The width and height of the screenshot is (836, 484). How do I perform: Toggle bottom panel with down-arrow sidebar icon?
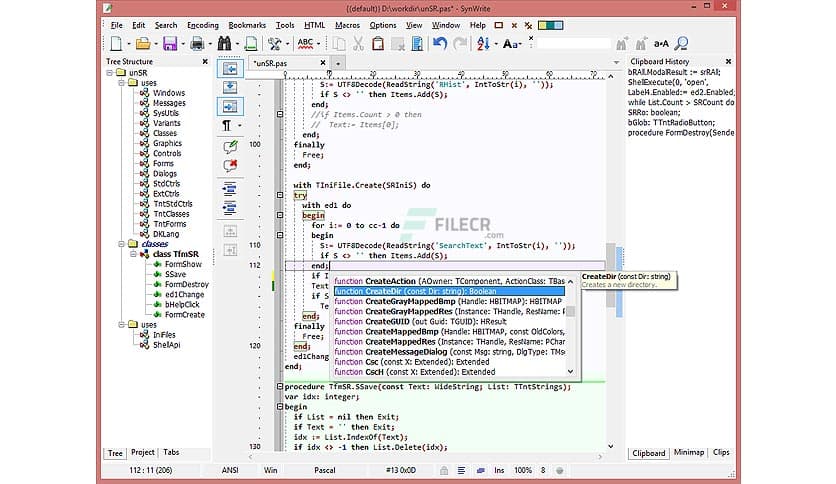coord(230,87)
